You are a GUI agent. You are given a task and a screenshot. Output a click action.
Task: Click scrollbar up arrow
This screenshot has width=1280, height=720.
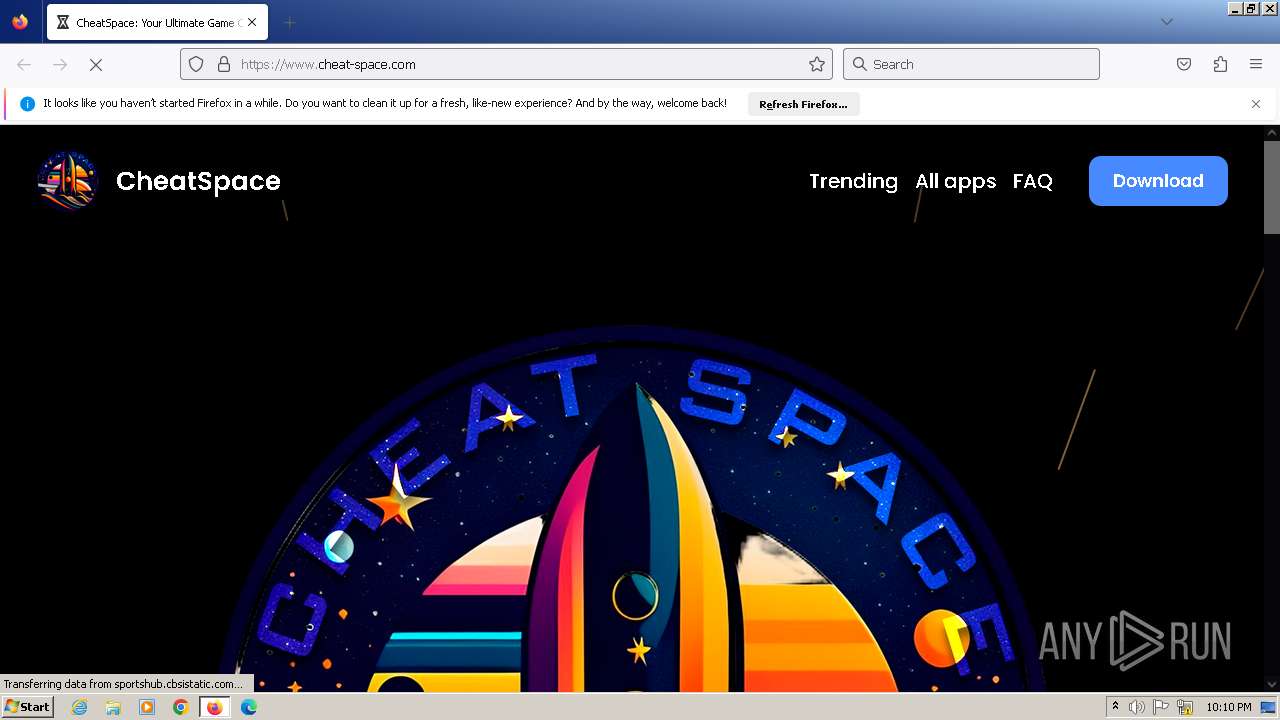[1271, 132]
